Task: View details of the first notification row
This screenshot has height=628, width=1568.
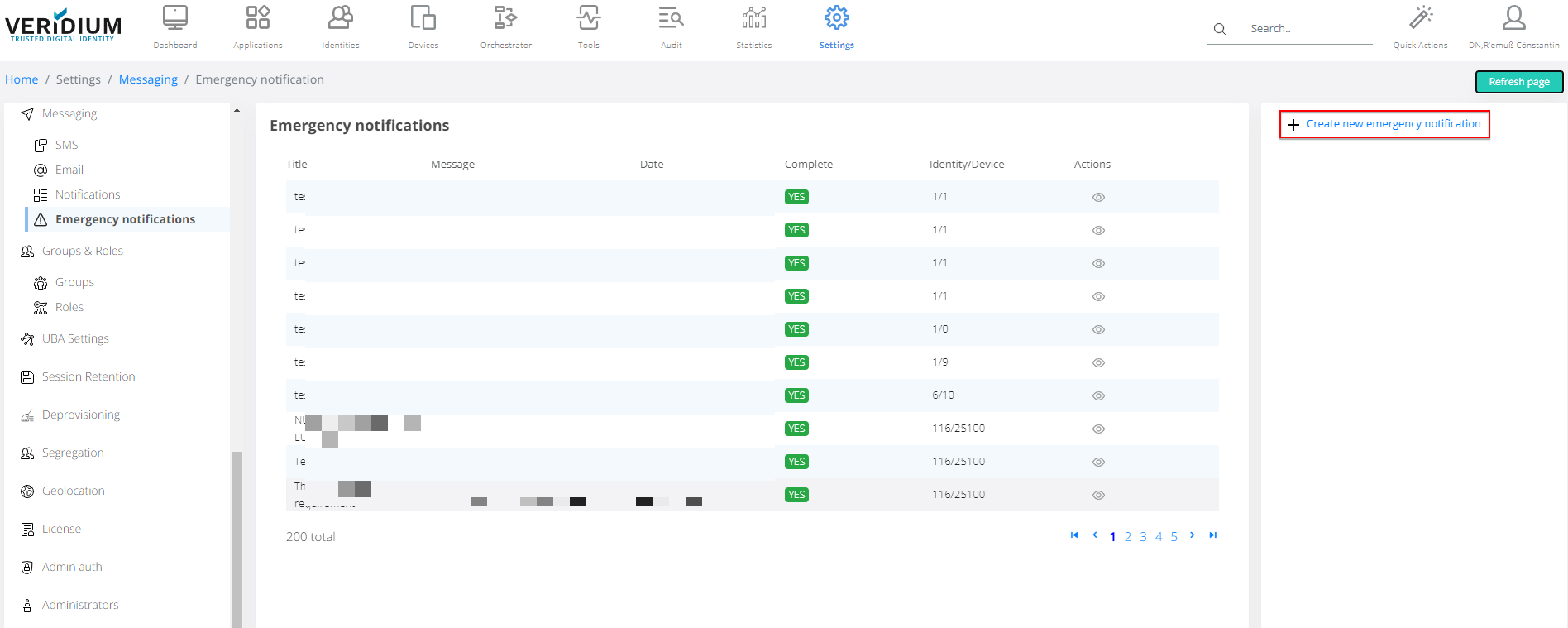Action: (x=1098, y=198)
